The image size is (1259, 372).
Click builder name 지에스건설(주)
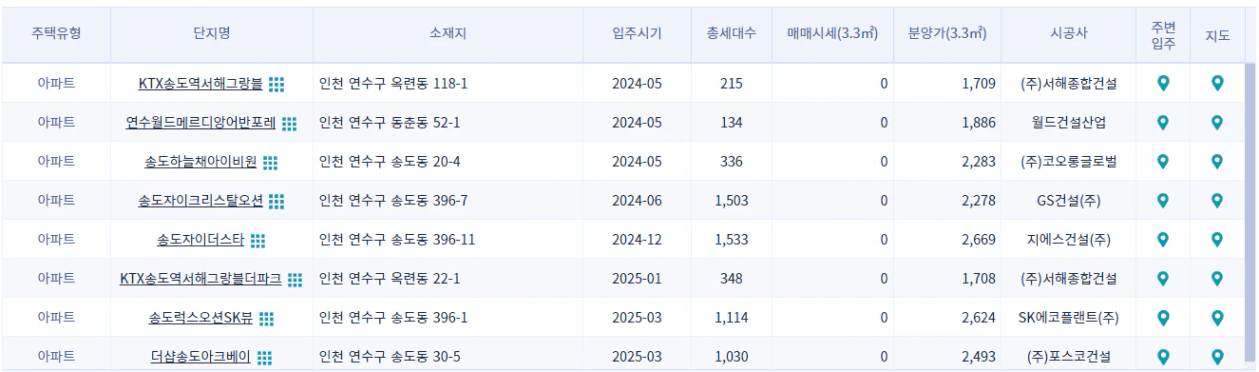pyautogui.click(x=1068, y=240)
